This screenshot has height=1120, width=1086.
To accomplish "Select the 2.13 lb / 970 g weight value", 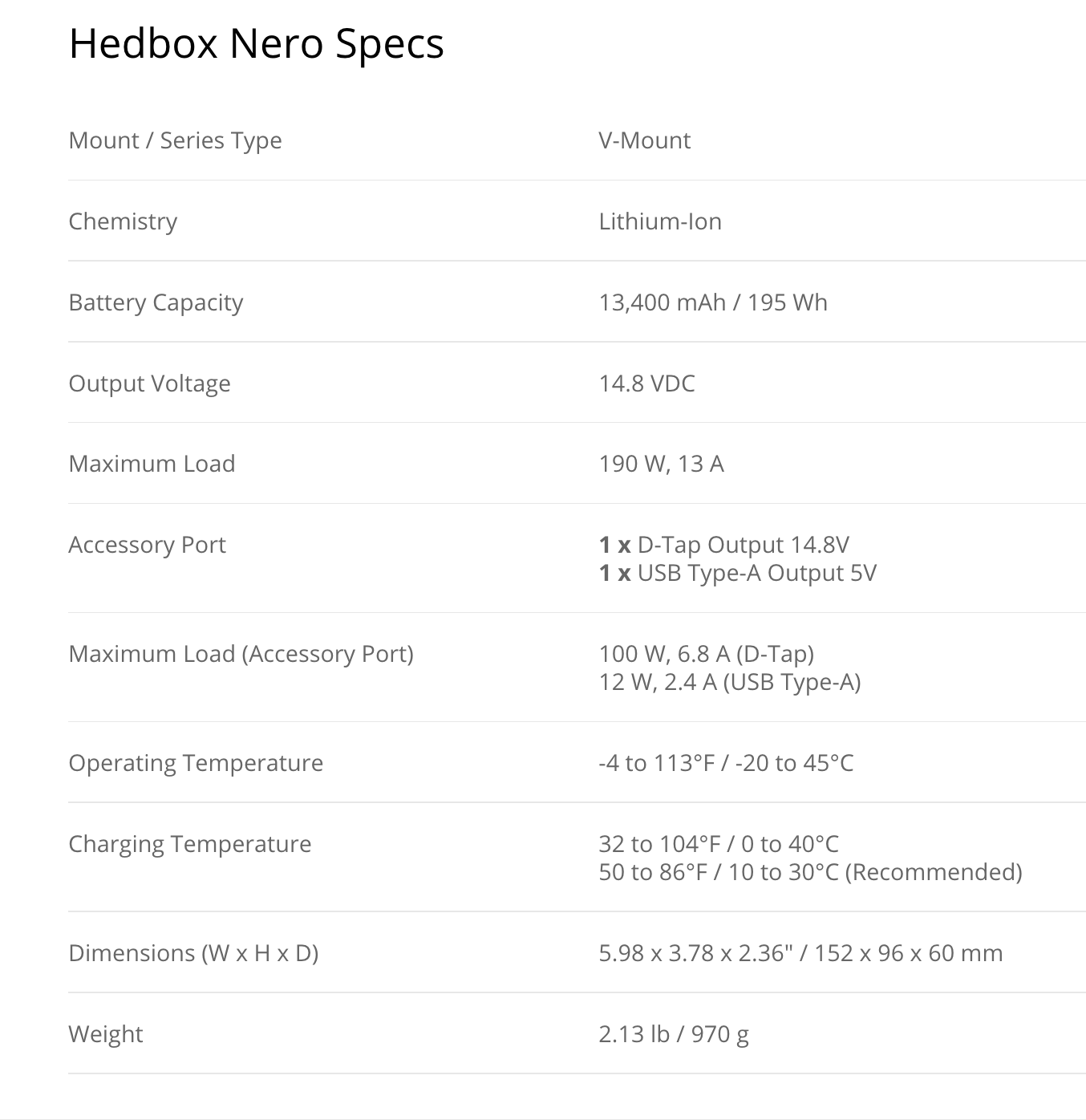I will (x=673, y=1034).
